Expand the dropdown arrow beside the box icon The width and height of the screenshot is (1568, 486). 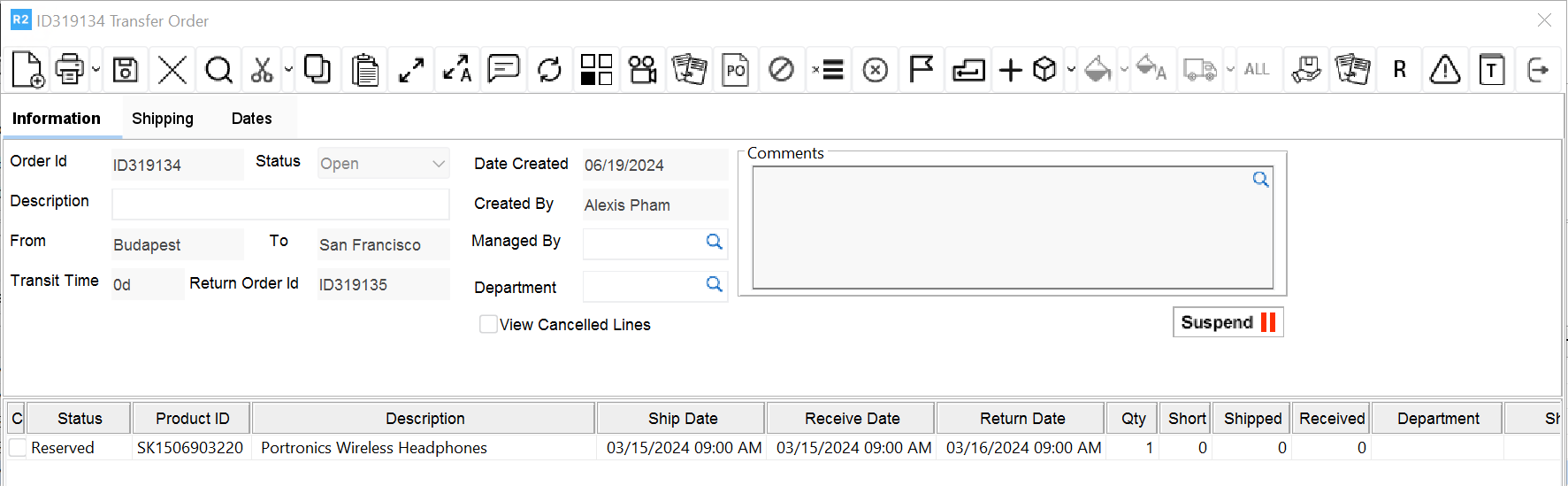click(x=1071, y=69)
